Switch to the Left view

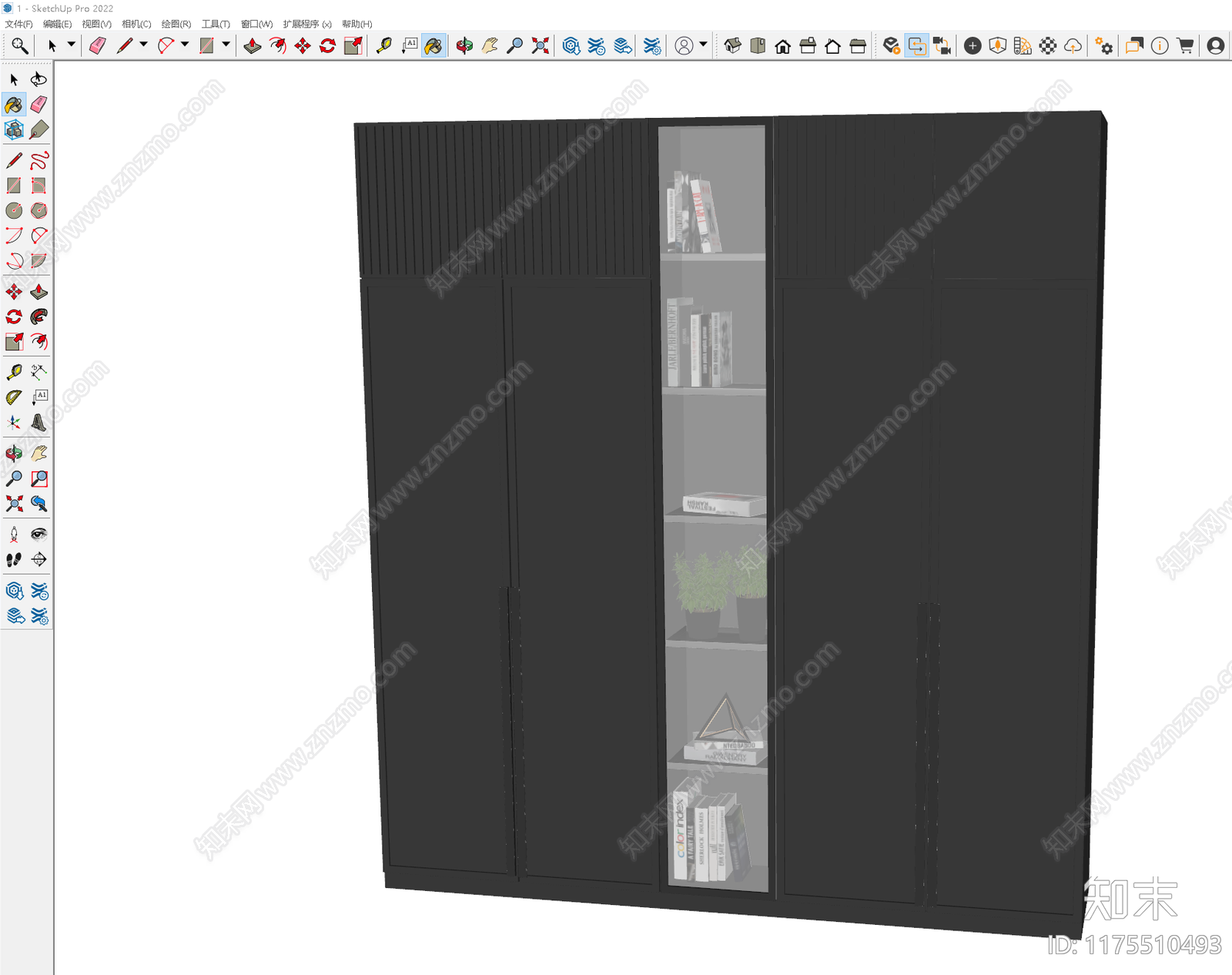(858, 46)
